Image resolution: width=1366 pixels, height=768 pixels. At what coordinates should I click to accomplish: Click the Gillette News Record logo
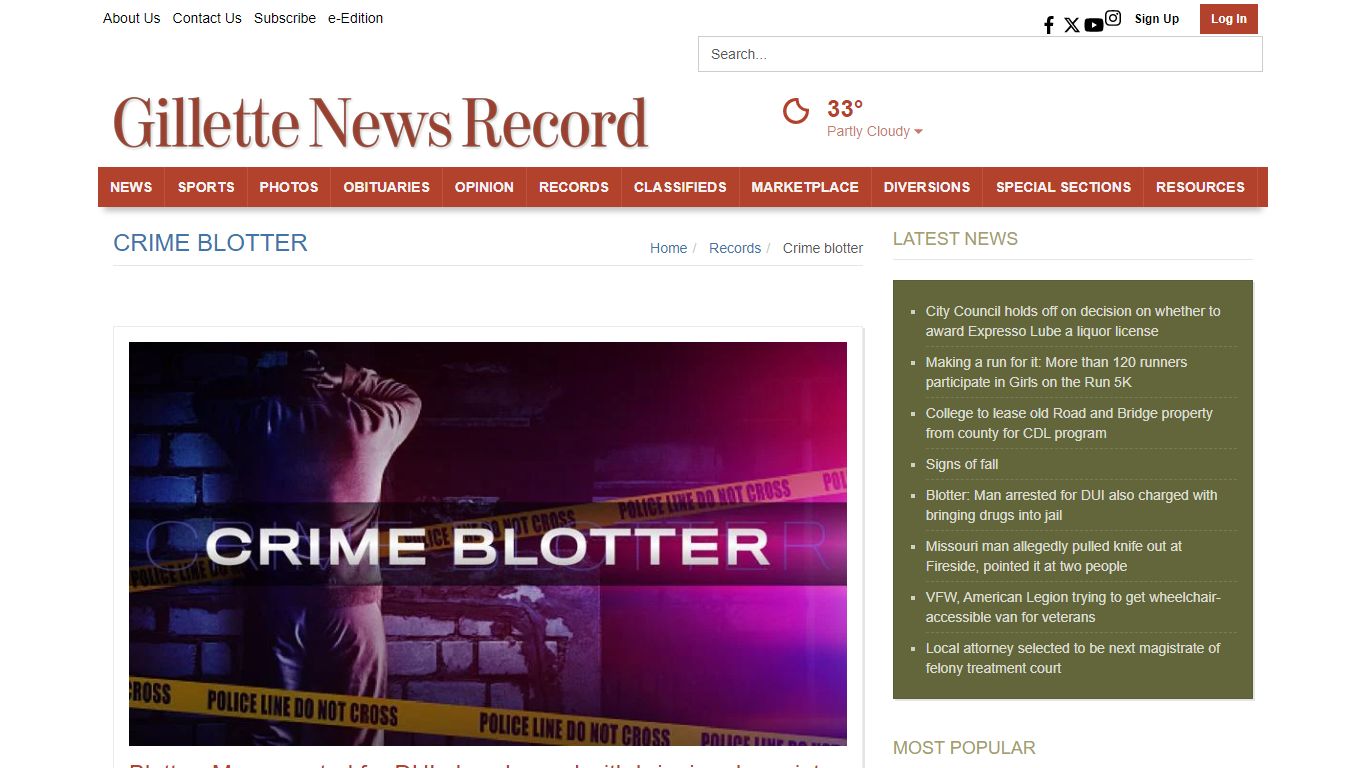click(x=381, y=123)
